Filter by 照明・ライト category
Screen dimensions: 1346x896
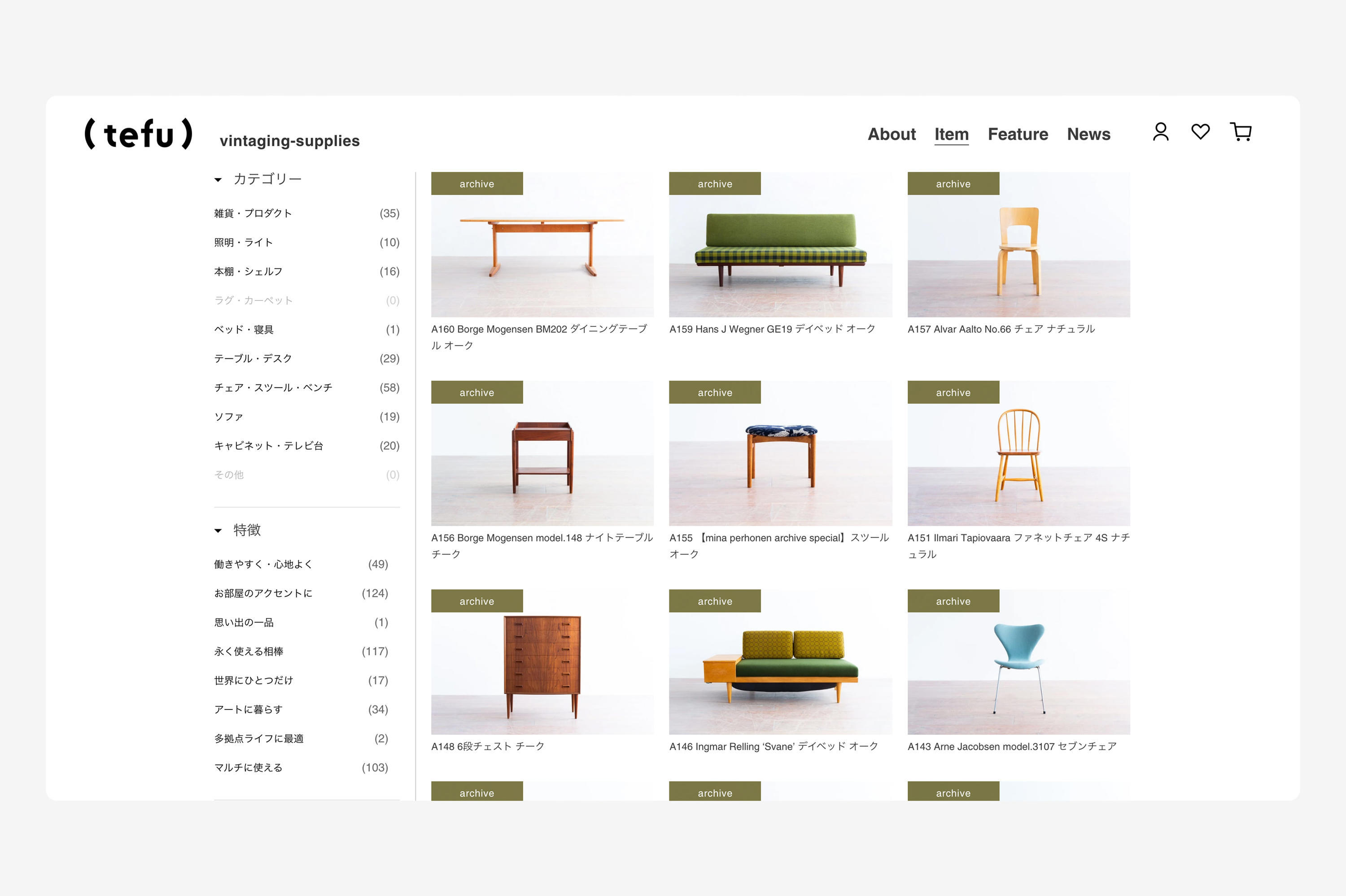(x=307, y=242)
